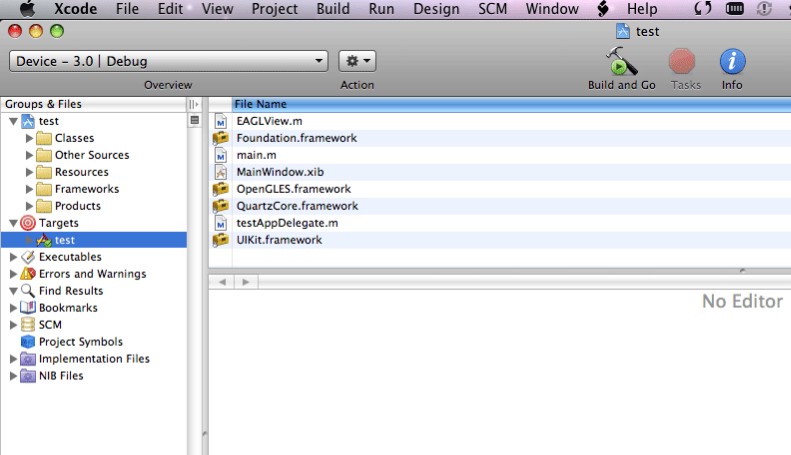This screenshot has height=455, width=791.
Task: Click the Targets bullseye icon
Action: pos(28,223)
